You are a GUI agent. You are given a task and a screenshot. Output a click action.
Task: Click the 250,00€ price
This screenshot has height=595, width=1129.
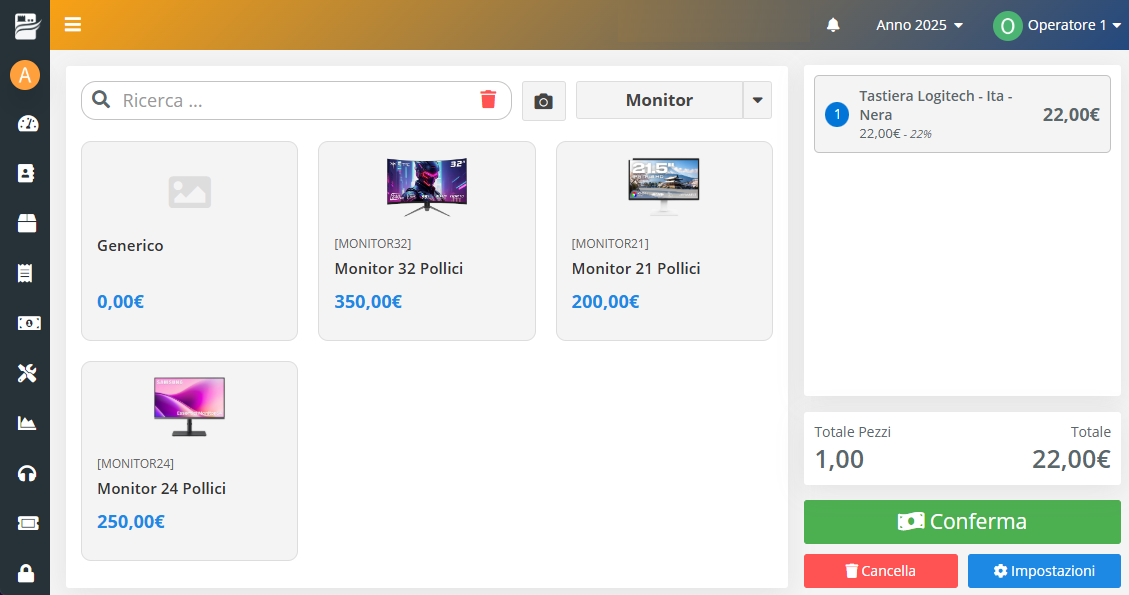click(x=131, y=522)
